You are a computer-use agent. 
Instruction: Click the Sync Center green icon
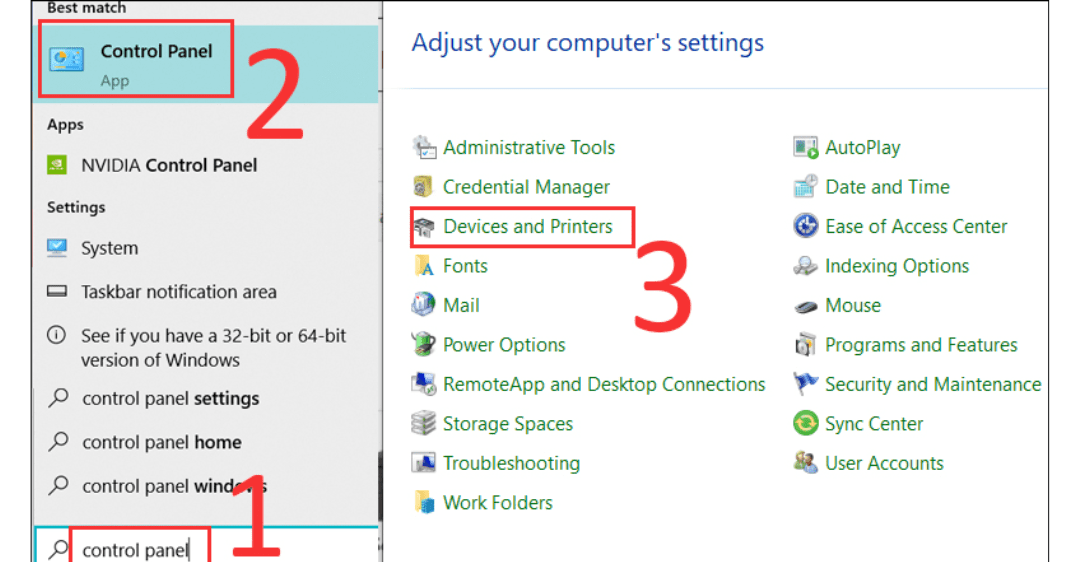[806, 424]
